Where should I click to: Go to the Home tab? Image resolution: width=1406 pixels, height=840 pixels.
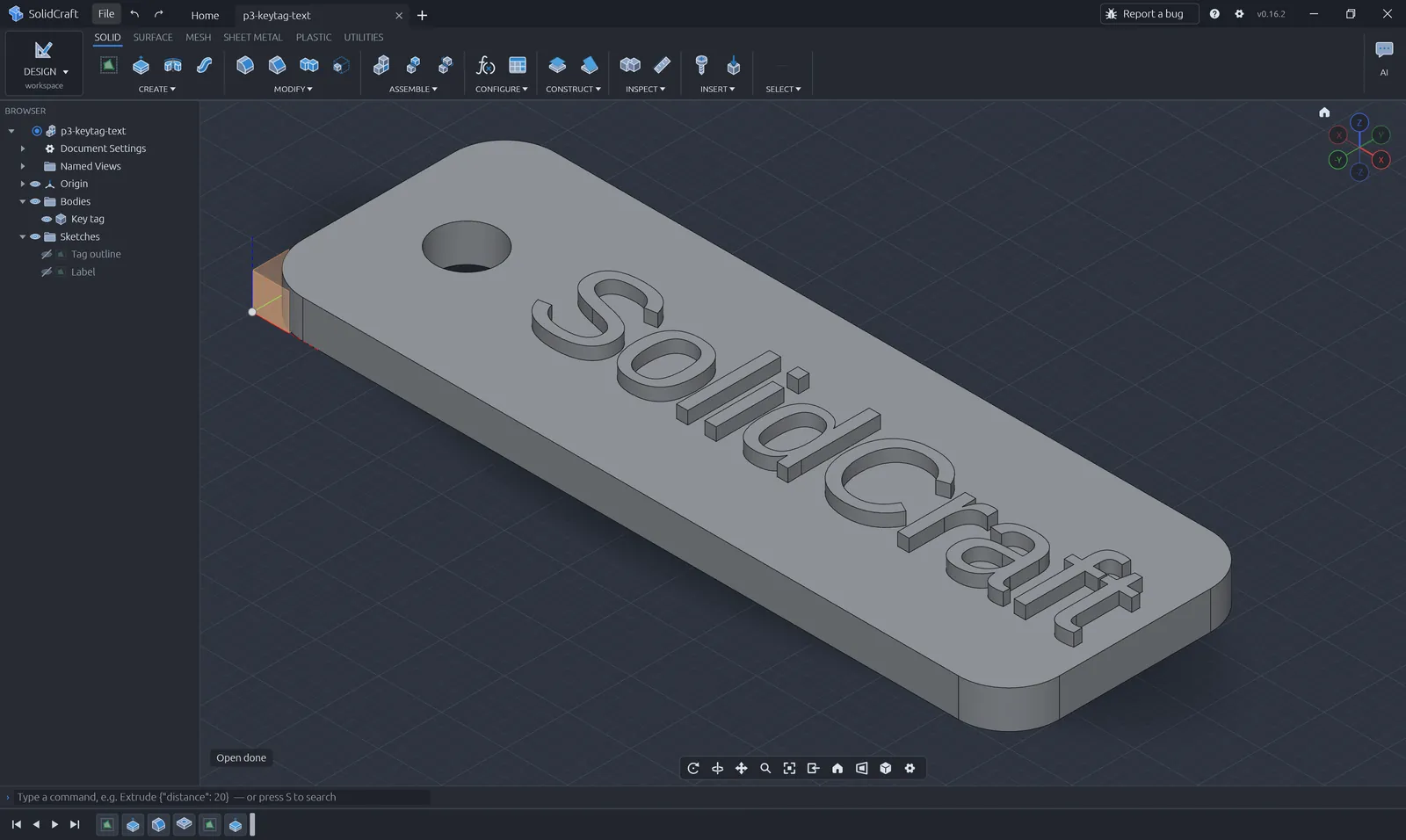[x=205, y=15]
